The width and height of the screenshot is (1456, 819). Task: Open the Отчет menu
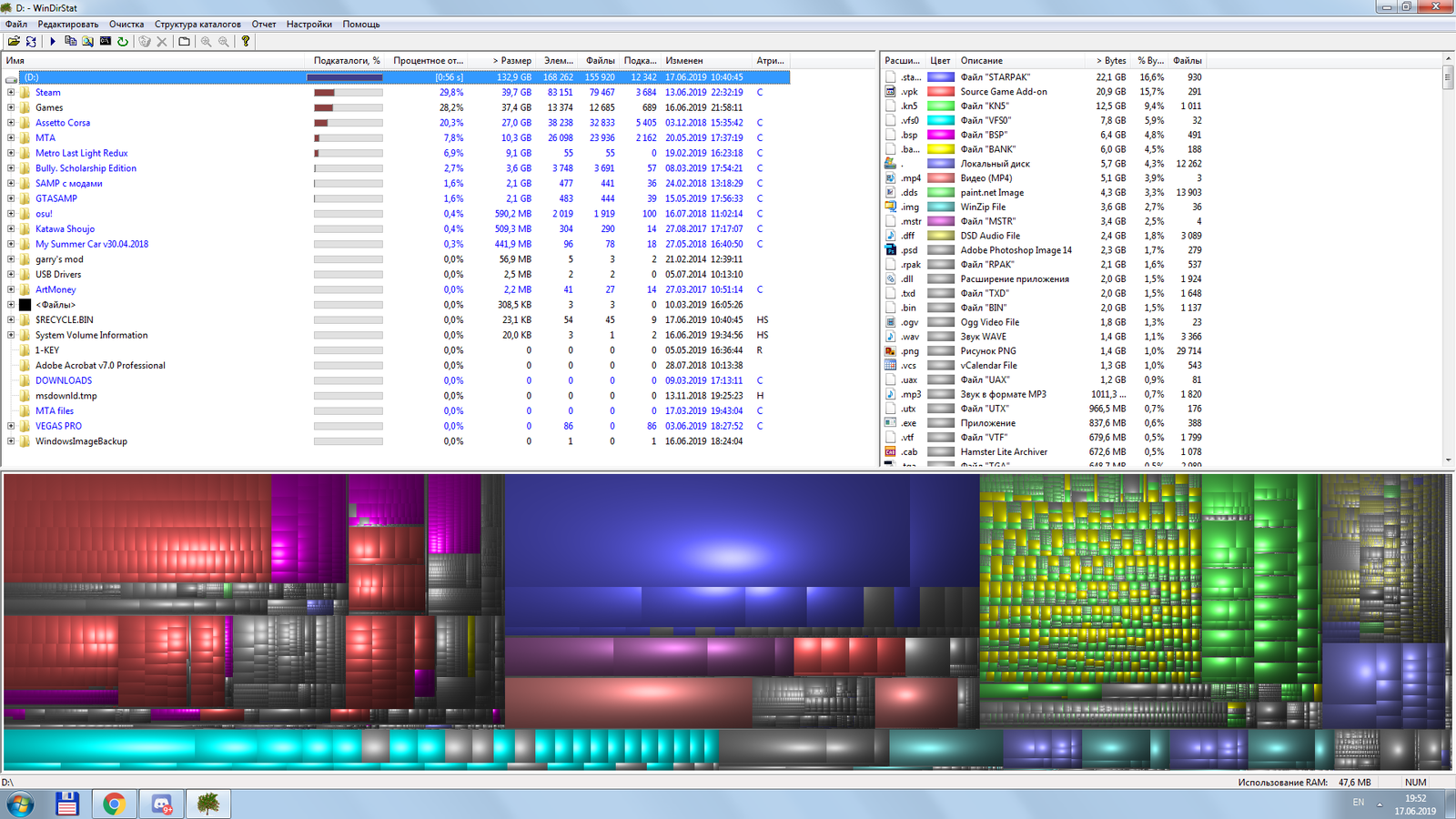pyautogui.click(x=264, y=25)
